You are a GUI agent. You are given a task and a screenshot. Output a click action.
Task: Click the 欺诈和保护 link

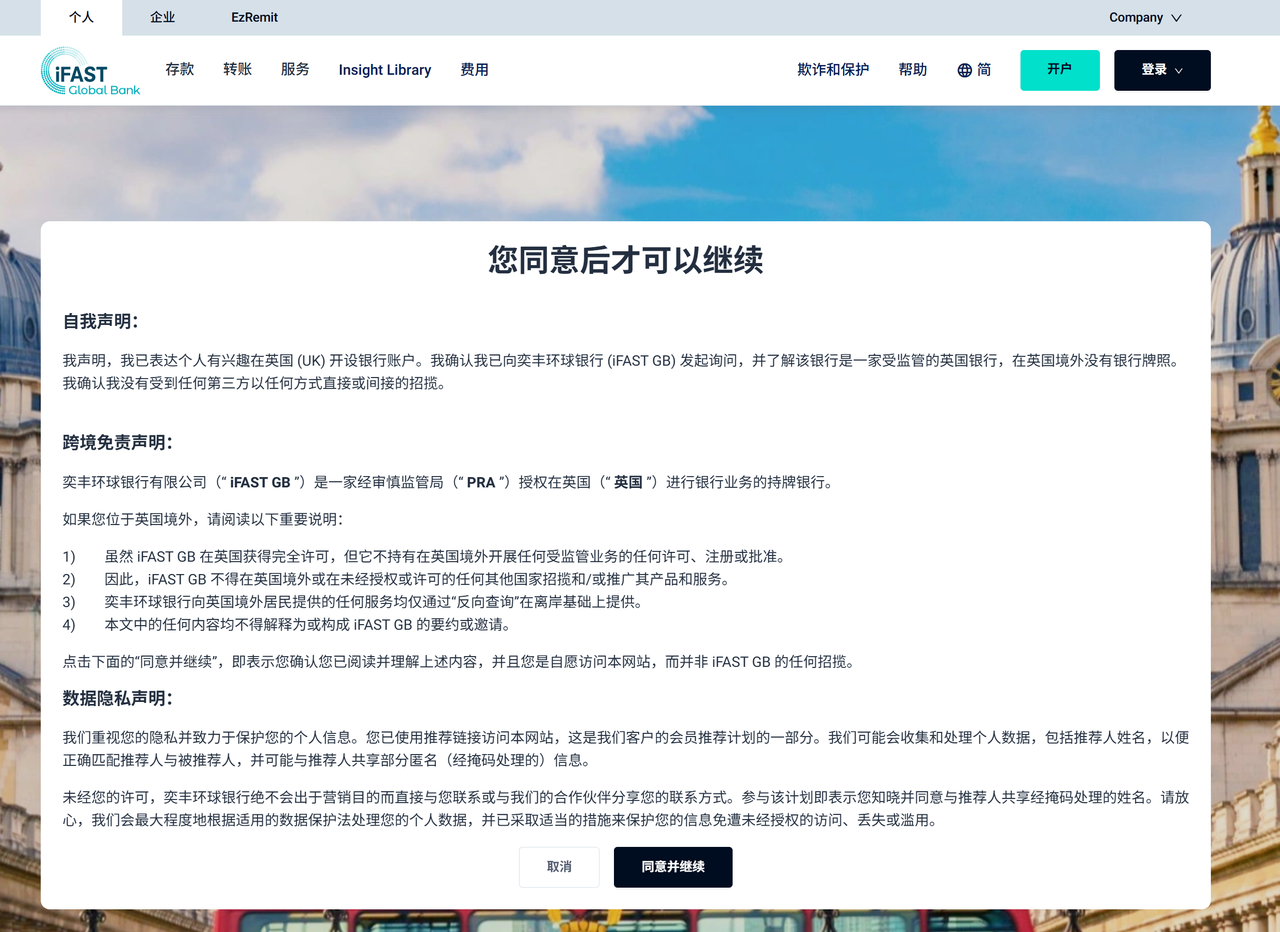[x=833, y=70]
